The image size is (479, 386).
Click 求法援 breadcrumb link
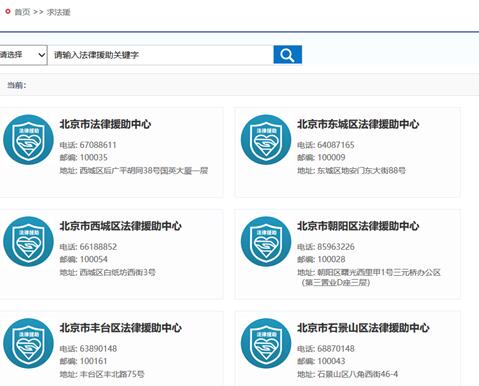[x=59, y=12]
